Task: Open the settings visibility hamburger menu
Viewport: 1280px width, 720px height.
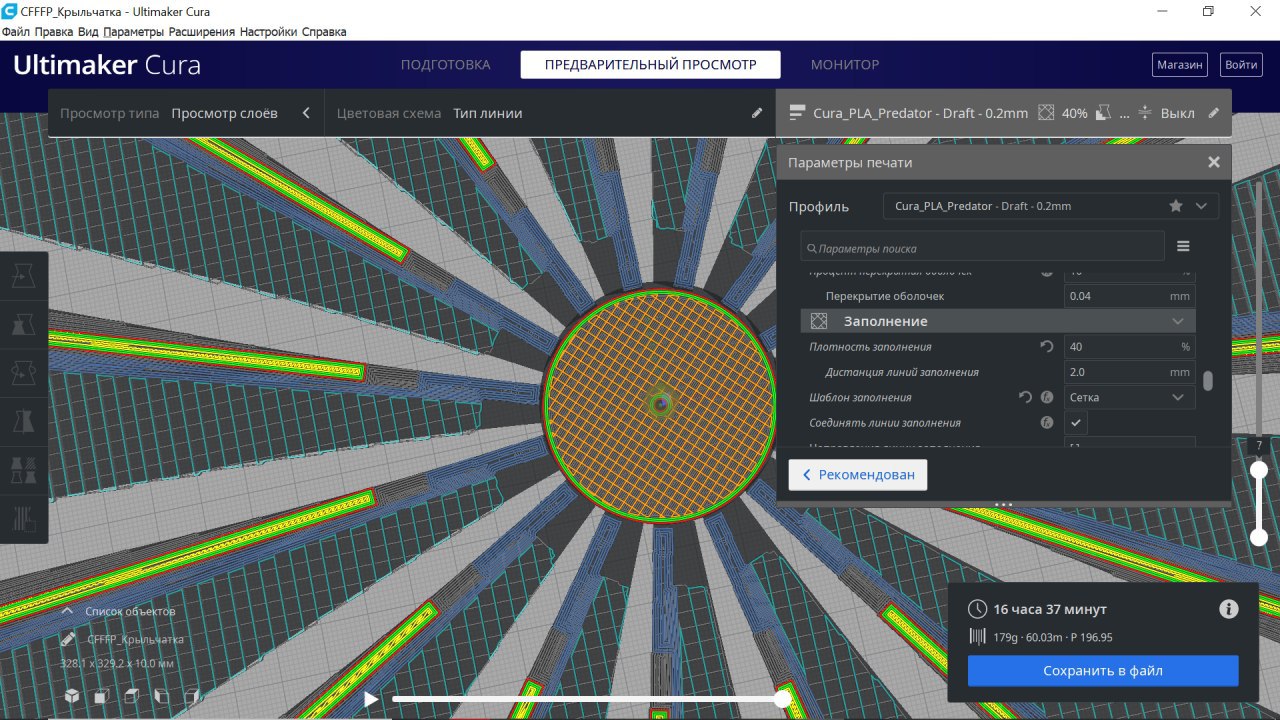Action: [x=1183, y=246]
